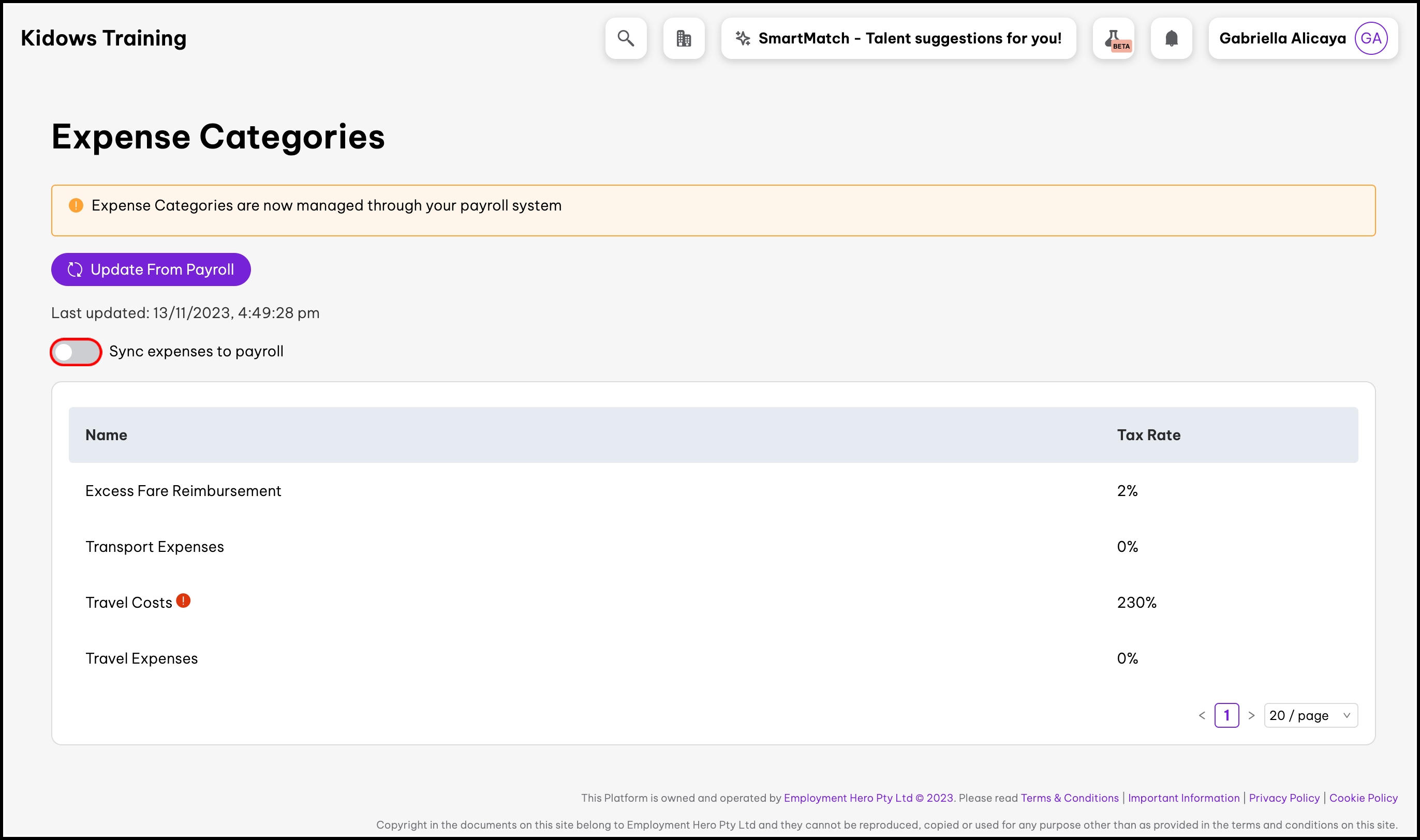Expand the 20 / page dropdown
This screenshot has width=1420, height=840.
point(1310,715)
